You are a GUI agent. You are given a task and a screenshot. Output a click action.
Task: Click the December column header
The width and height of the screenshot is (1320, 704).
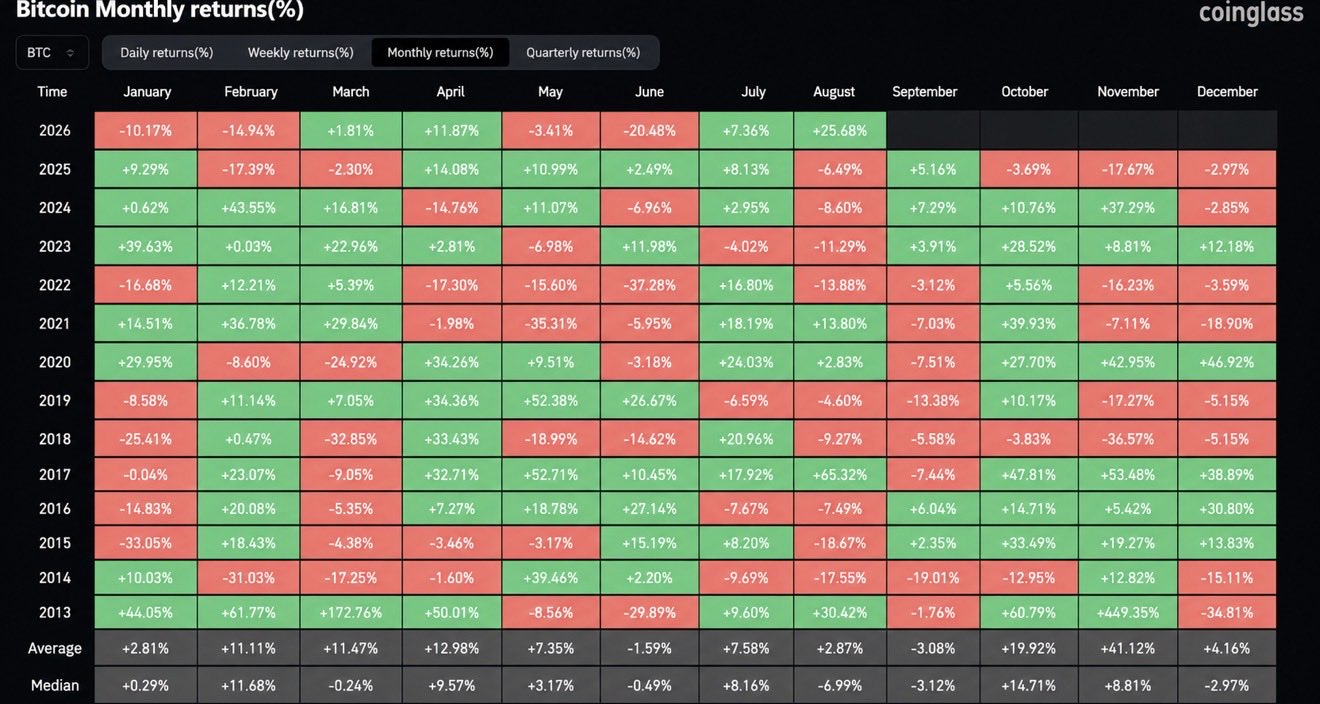coord(1227,91)
